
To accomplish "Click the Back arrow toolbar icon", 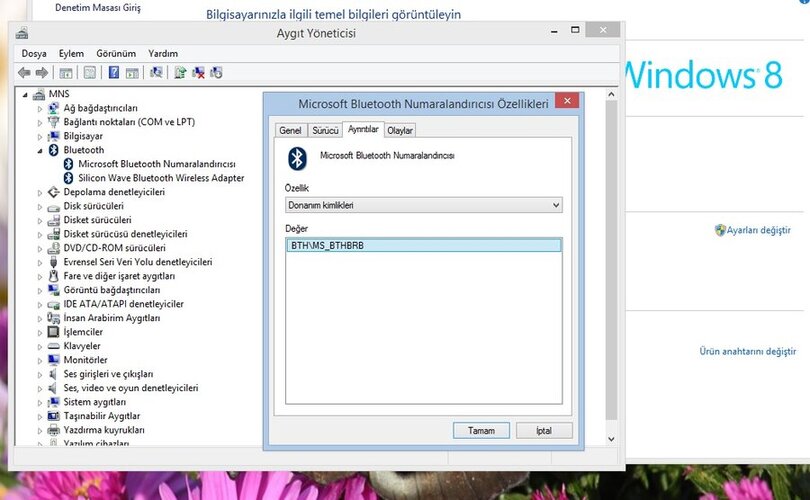I will pyautogui.click(x=24, y=73).
